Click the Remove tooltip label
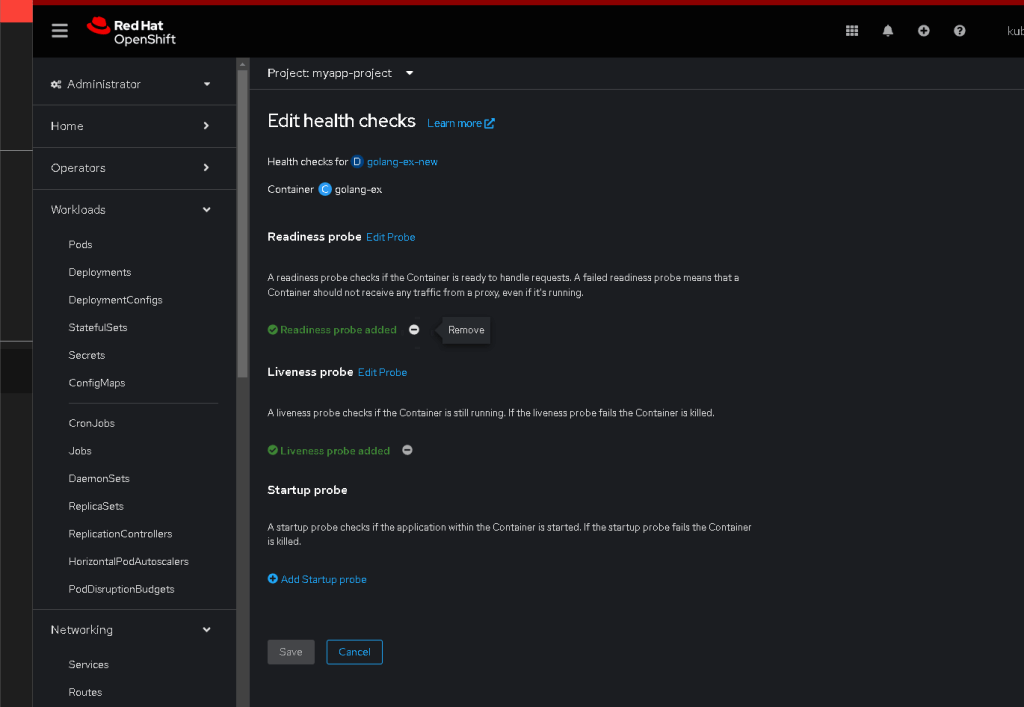This screenshot has width=1024, height=707. click(x=466, y=330)
